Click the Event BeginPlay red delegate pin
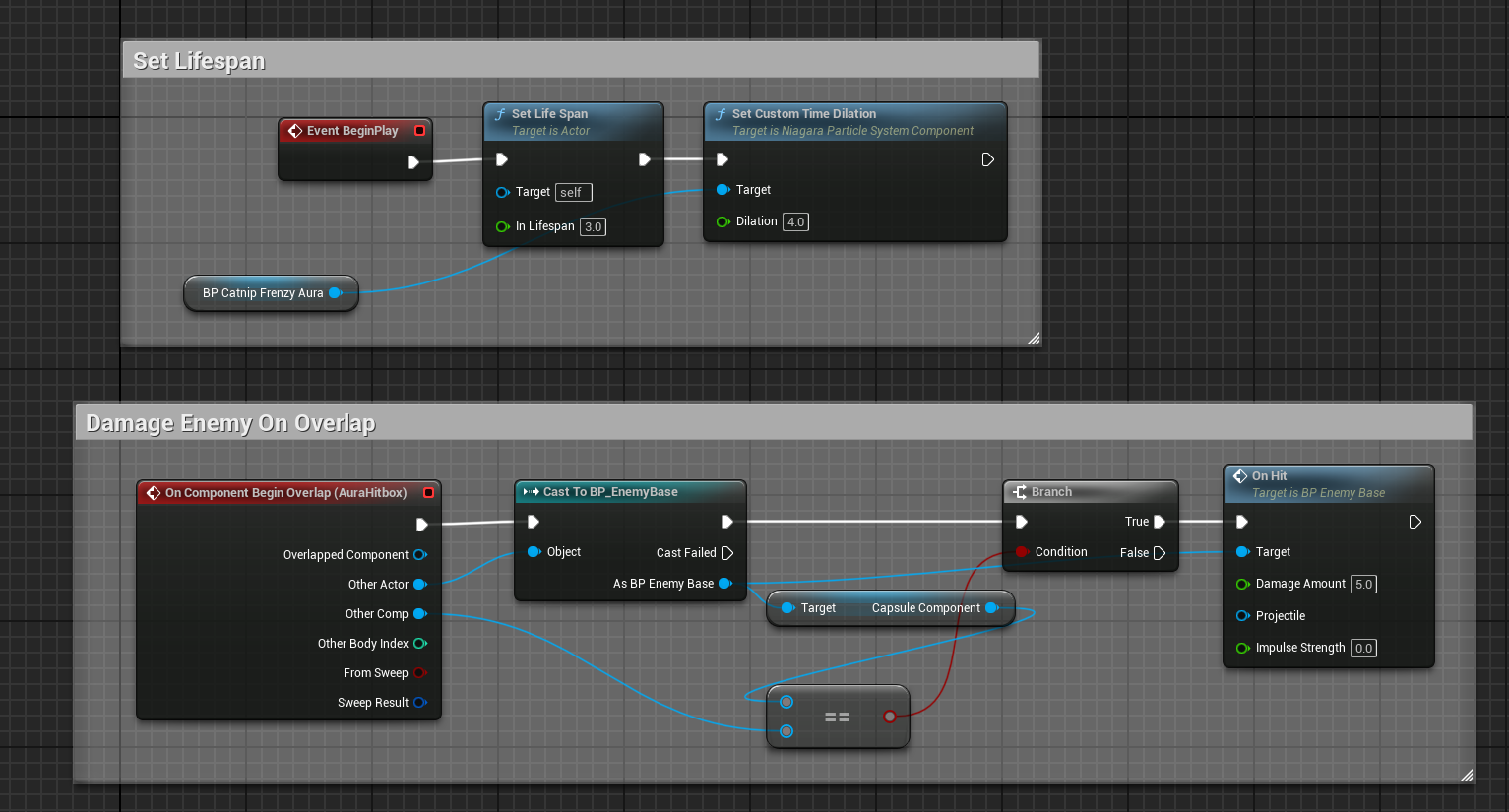This screenshot has width=1509, height=812. (420, 130)
